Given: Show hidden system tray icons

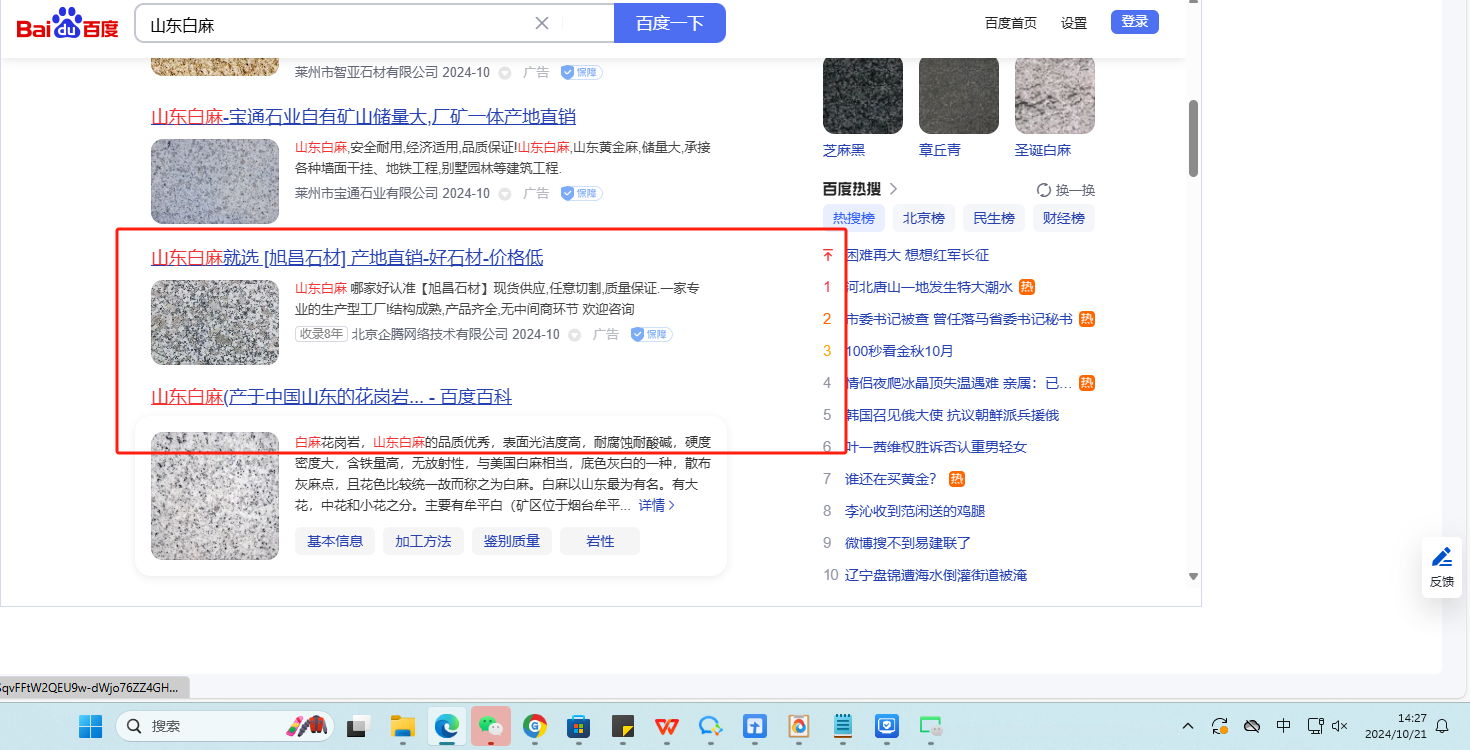Looking at the screenshot, I should (1187, 725).
